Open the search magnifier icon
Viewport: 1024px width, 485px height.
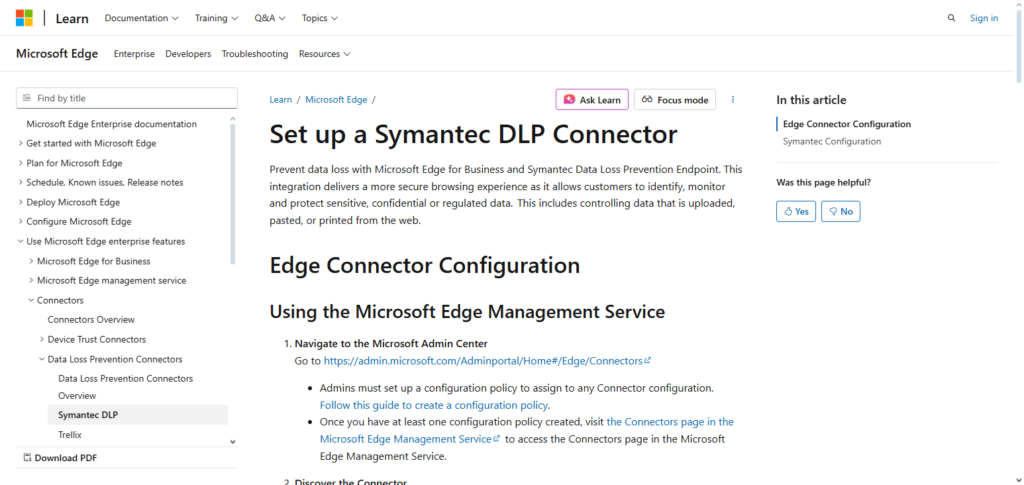[951, 18]
